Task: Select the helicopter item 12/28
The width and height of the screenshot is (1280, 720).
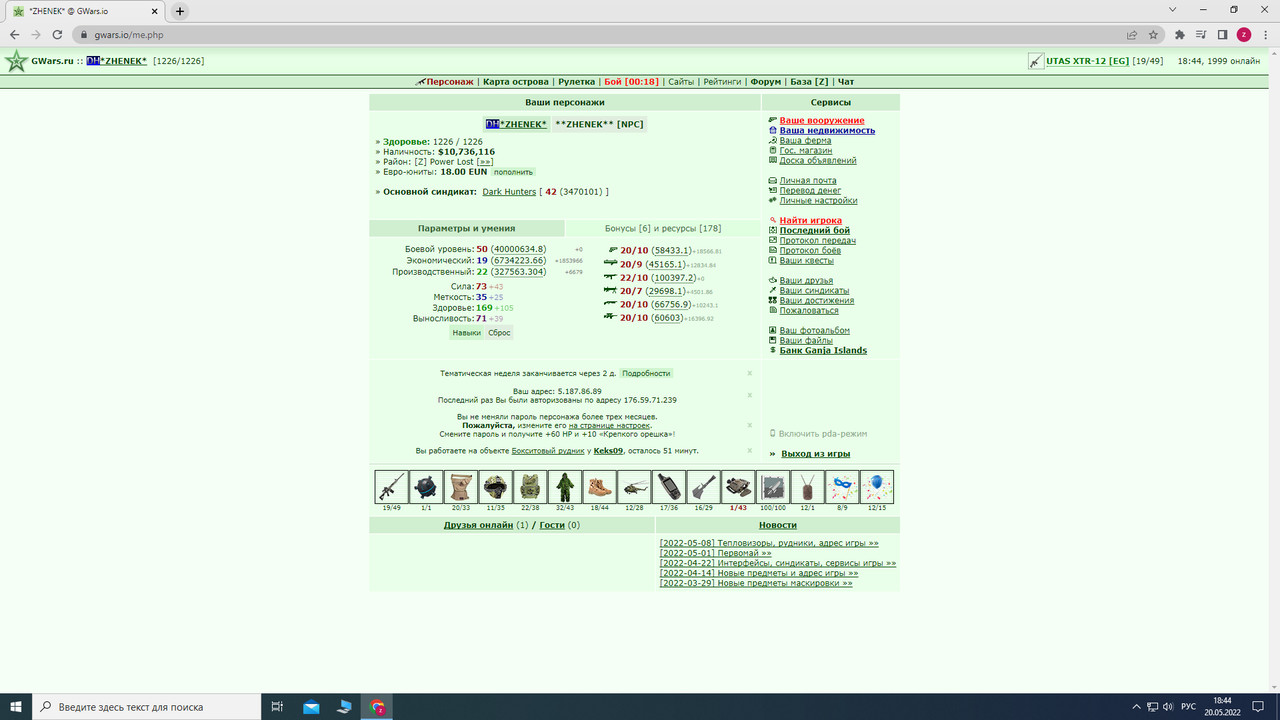Action: click(x=634, y=487)
